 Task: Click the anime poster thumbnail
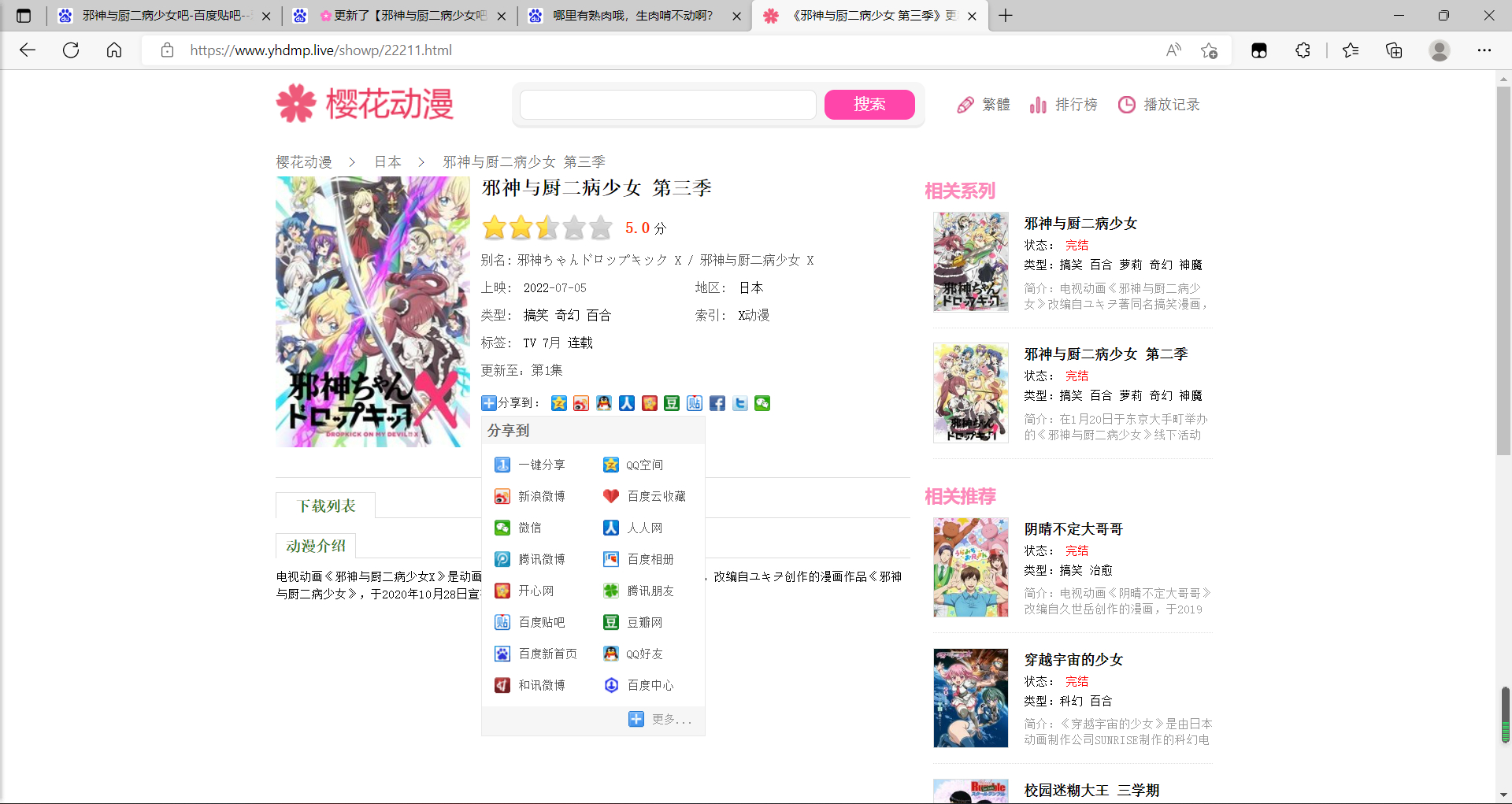point(372,312)
